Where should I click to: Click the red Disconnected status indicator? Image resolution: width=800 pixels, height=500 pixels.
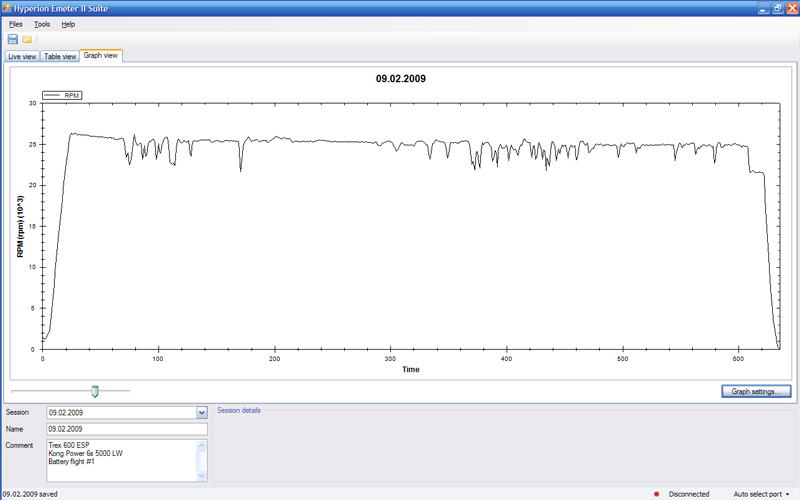[656, 494]
